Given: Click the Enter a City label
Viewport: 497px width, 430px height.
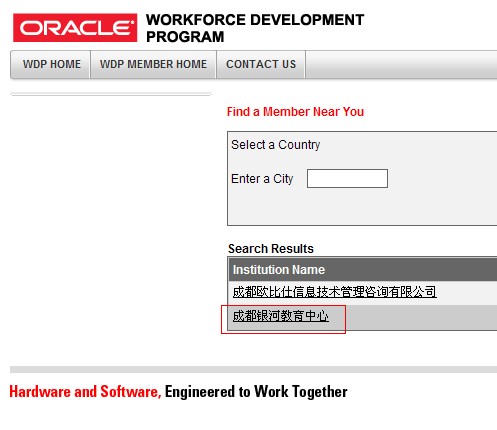Looking at the screenshot, I should 262,179.
